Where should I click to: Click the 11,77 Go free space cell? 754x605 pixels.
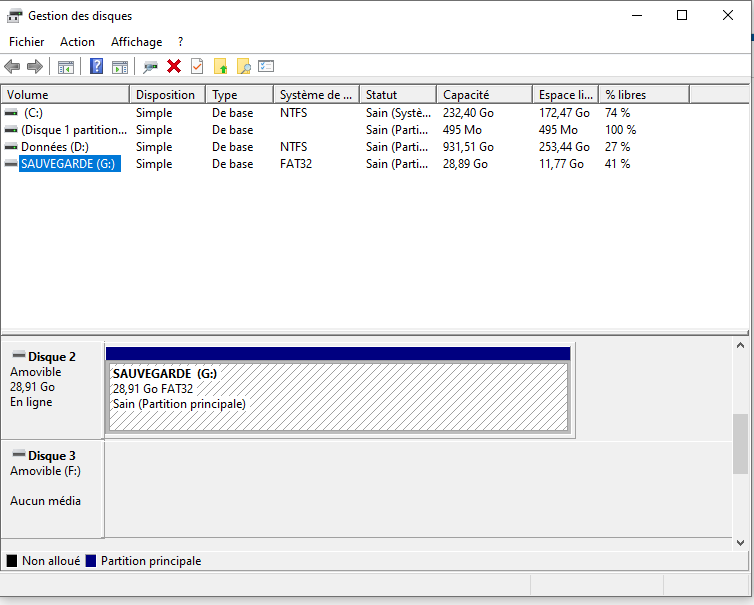tap(561, 164)
